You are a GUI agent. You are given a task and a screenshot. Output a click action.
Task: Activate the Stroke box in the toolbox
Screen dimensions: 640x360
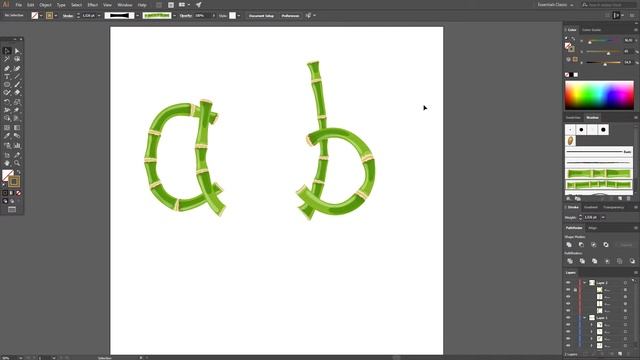point(14,181)
